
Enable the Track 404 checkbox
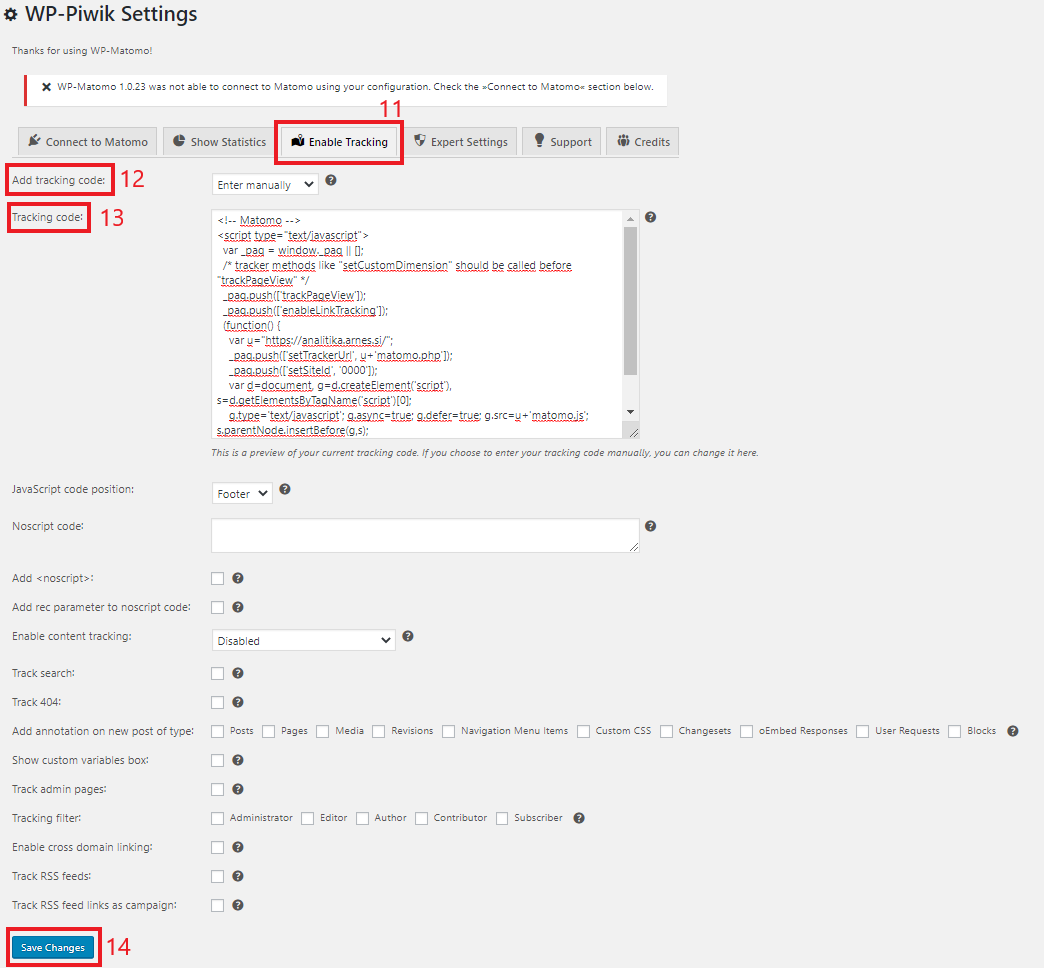218,702
